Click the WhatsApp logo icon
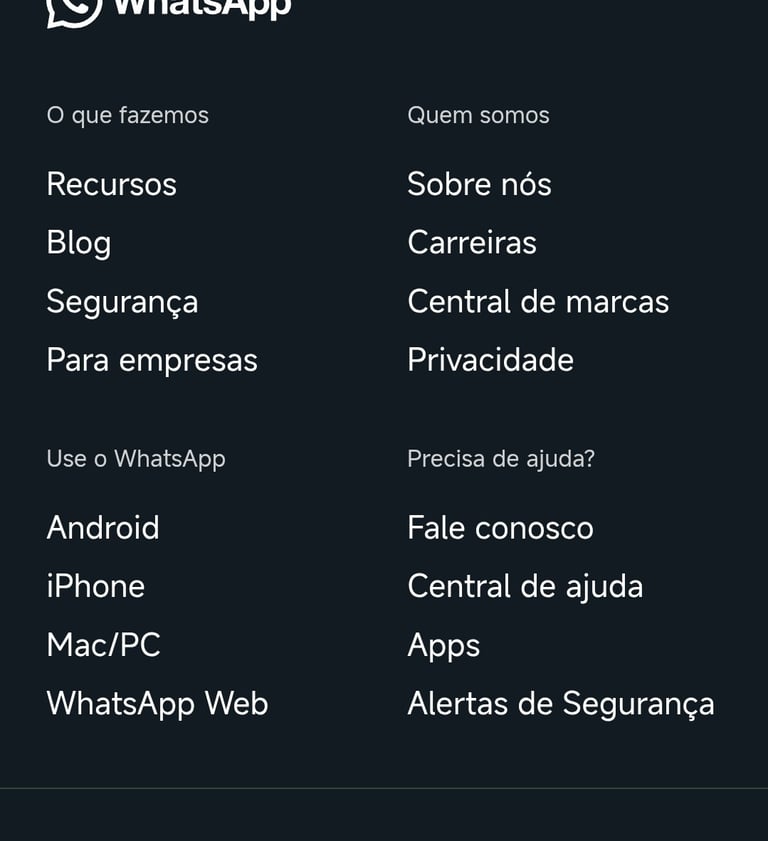This screenshot has height=841, width=768. point(73,8)
